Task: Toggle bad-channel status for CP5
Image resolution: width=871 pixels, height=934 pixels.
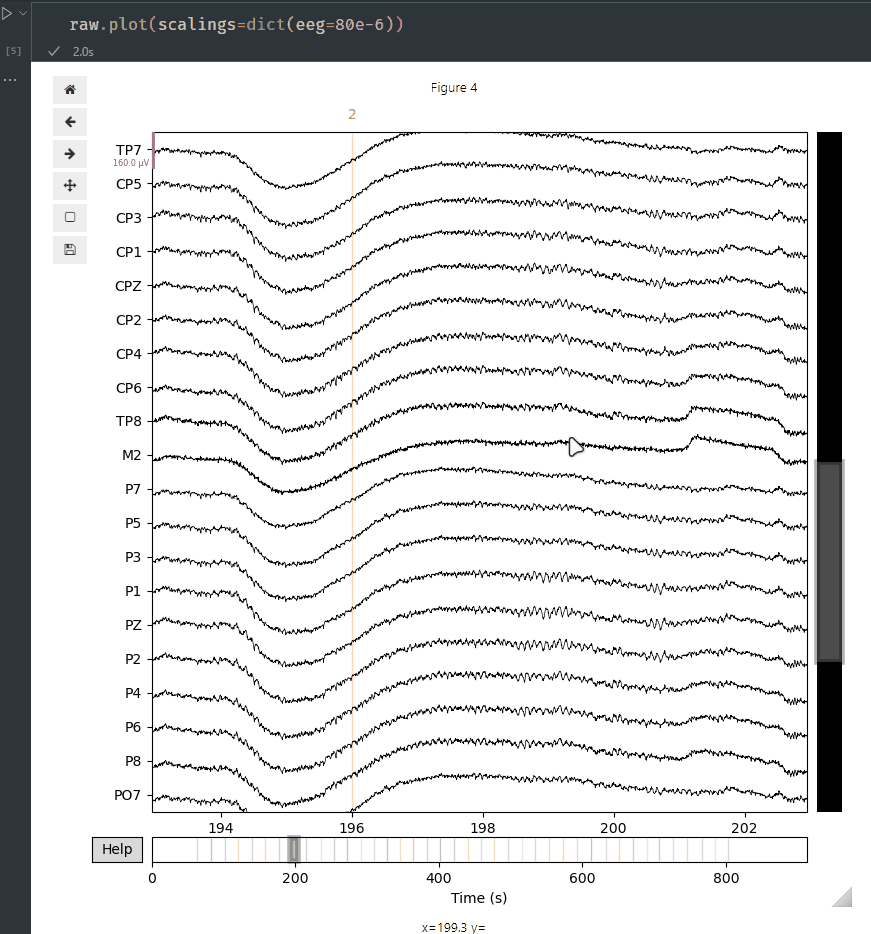Action: coord(130,184)
